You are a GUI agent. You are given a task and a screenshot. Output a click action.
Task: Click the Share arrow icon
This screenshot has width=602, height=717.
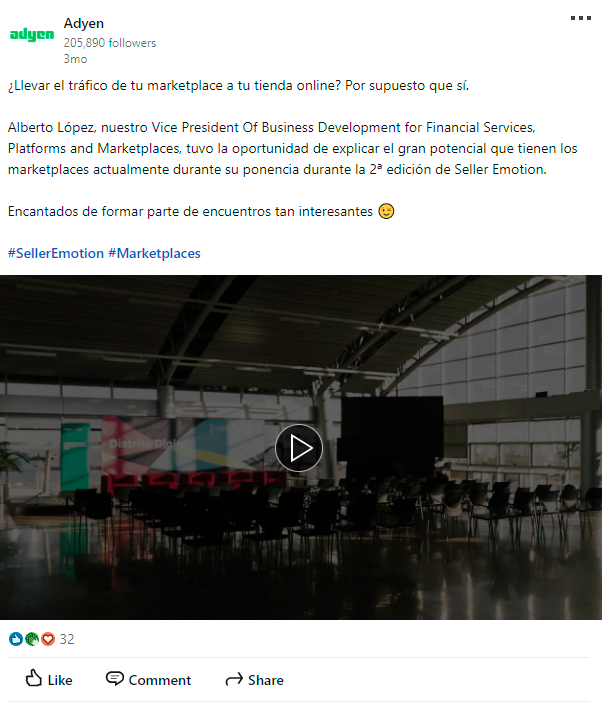(x=234, y=680)
